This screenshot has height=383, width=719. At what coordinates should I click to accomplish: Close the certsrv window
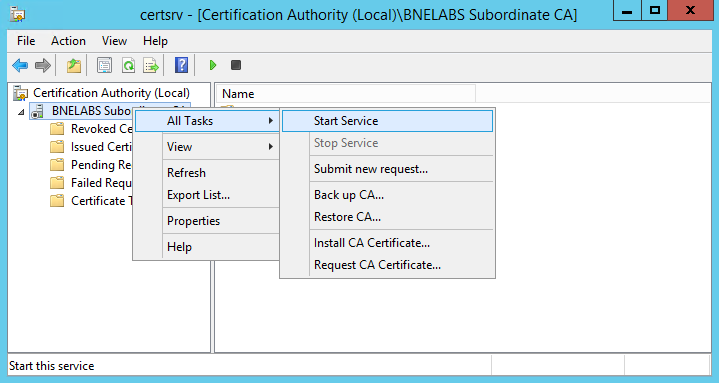(x=690, y=11)
